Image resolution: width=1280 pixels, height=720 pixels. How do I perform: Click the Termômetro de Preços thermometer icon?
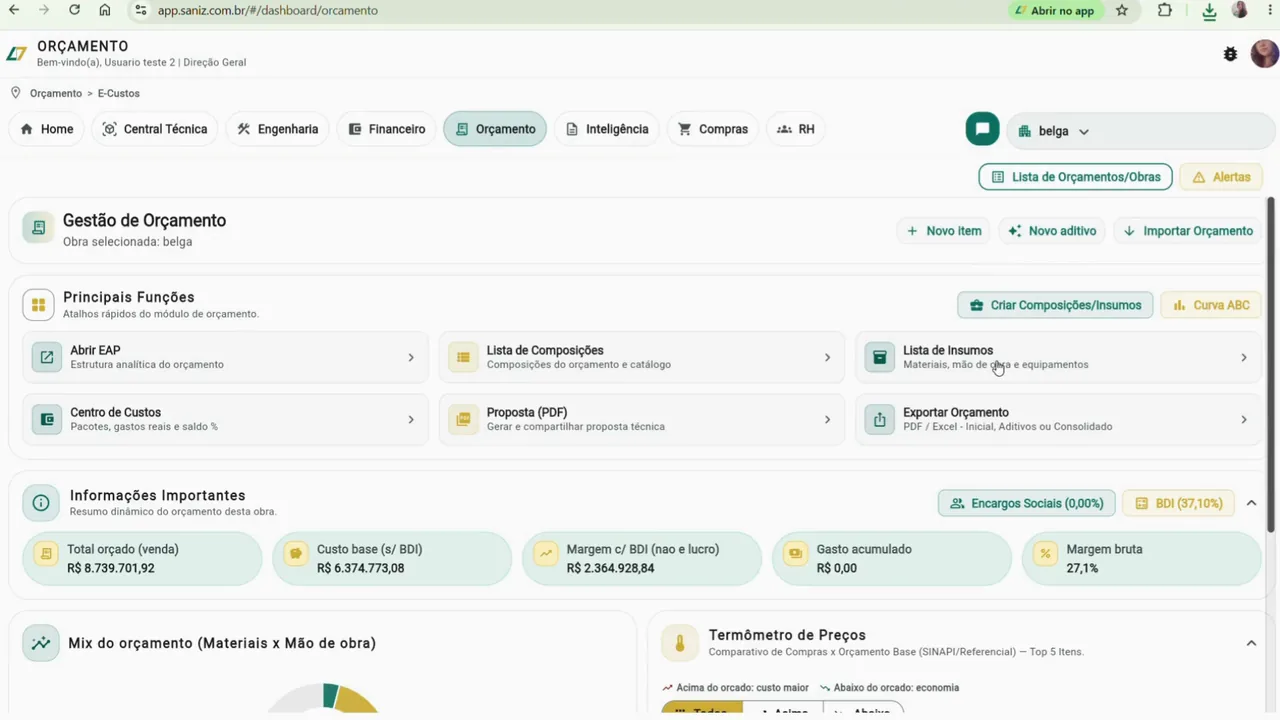[x=680, y=643]
